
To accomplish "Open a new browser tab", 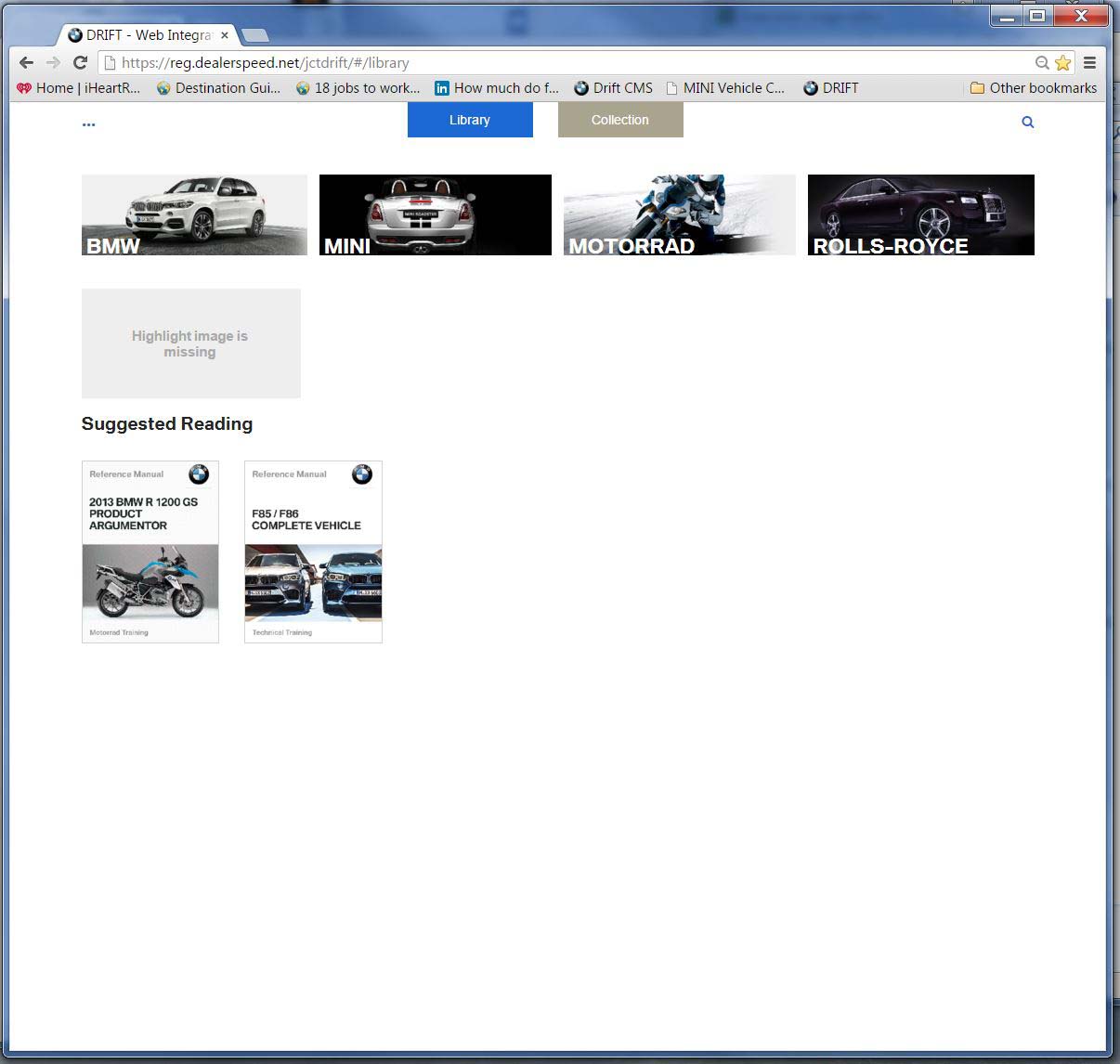I will click(x=254, y=35).
